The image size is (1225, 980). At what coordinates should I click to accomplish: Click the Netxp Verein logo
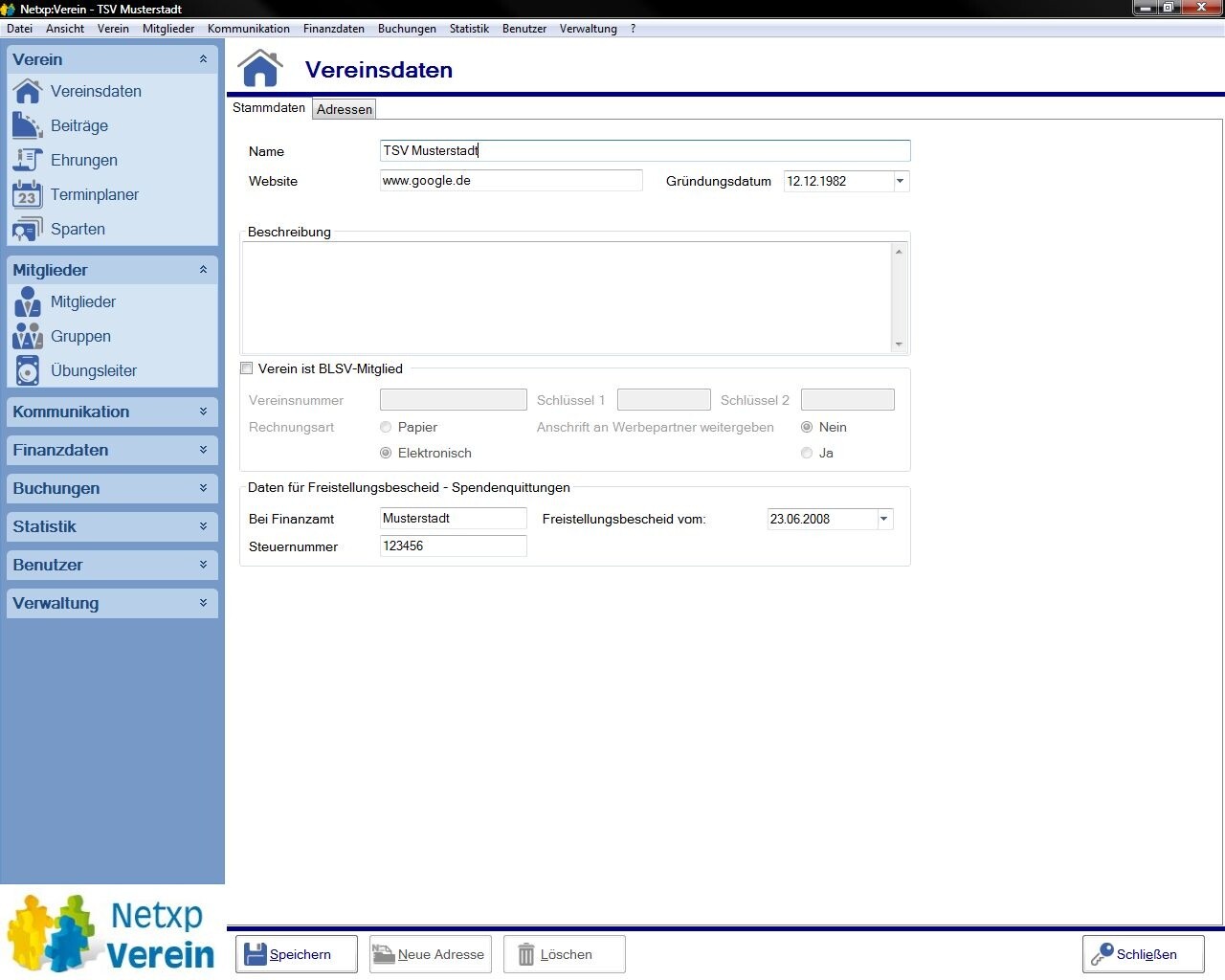112,933
